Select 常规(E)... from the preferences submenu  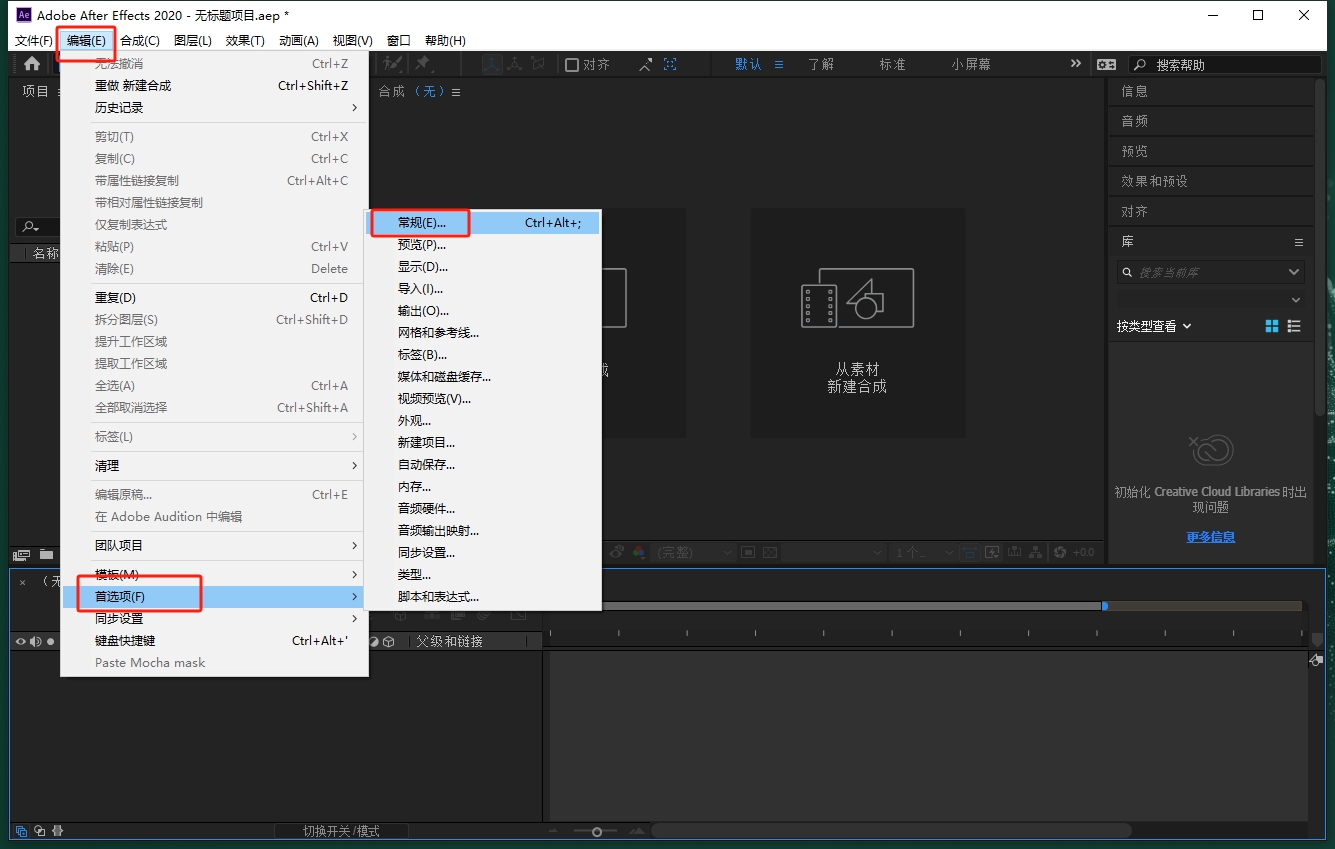click(x=422, y=223)
